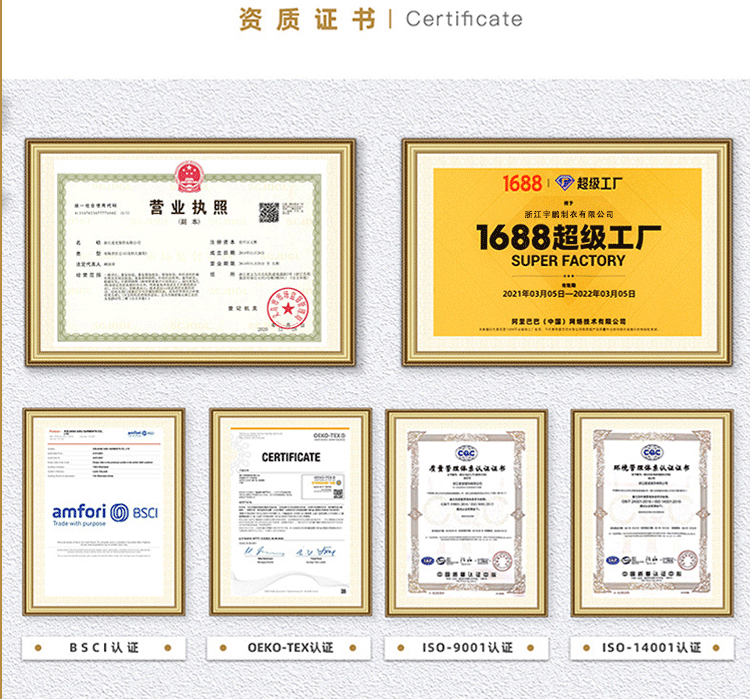Click the ISO-9001认证 label
Screen dimensions: 750x699
[467, 648]
